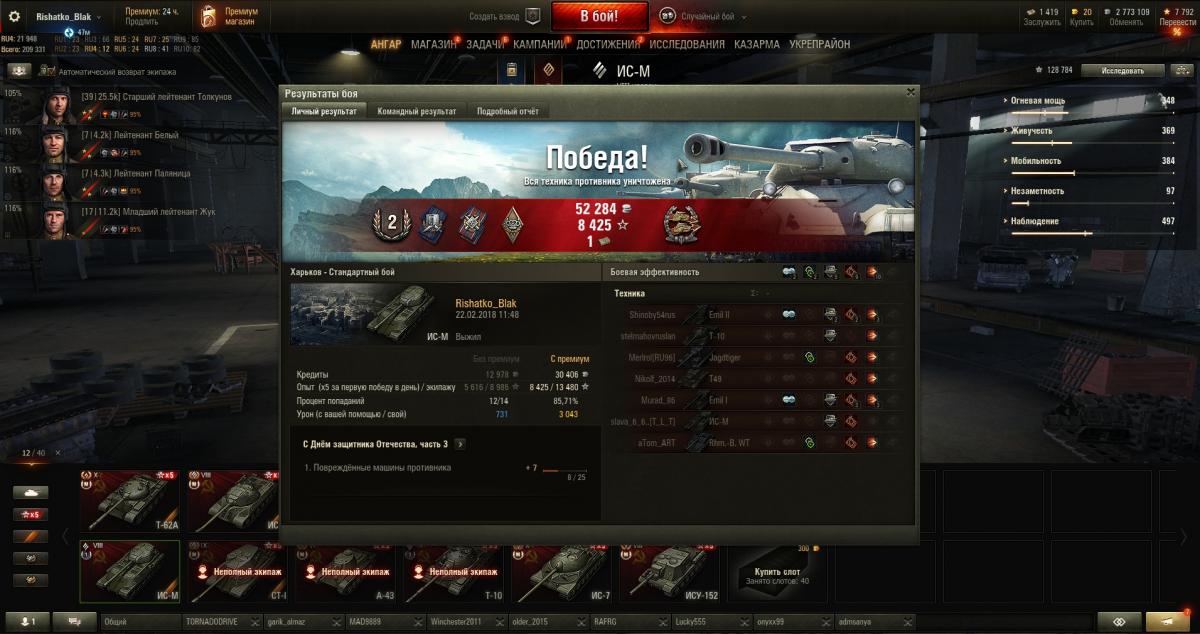Select the x5 first-victory bonus filter
This screenshot has width=1200, height=634.
click(30, 514)
